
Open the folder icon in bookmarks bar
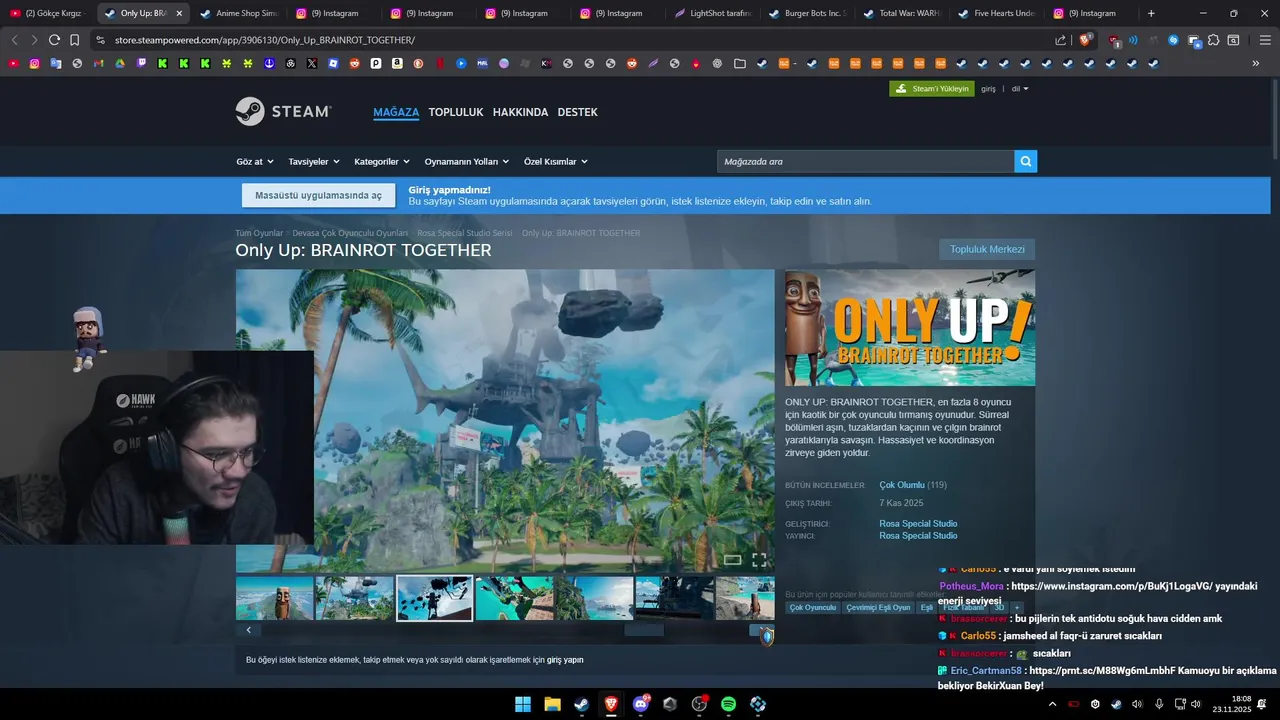pos(739,63)
